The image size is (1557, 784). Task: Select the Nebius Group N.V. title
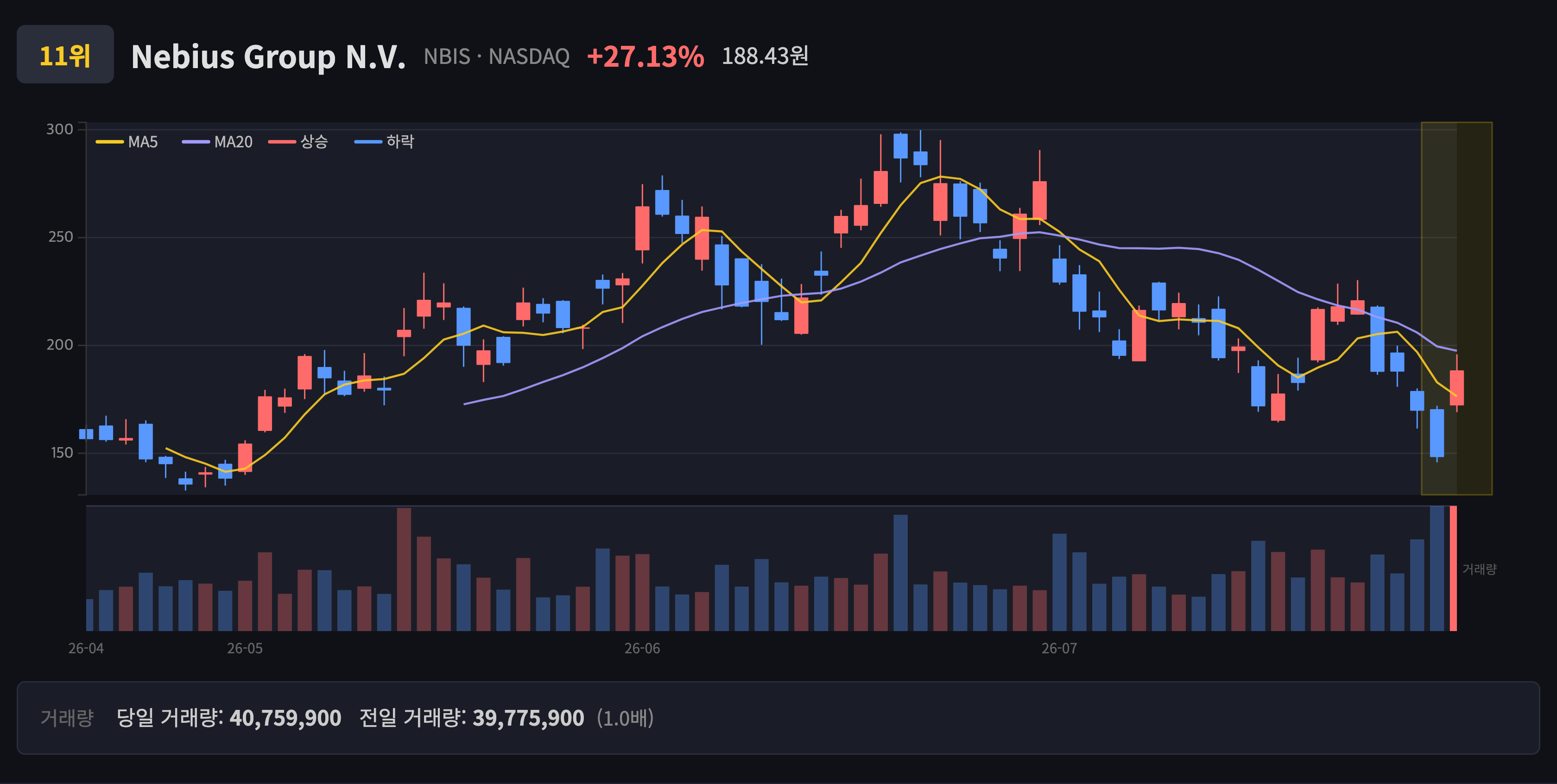pyautogui.click(x=268, y=56)
